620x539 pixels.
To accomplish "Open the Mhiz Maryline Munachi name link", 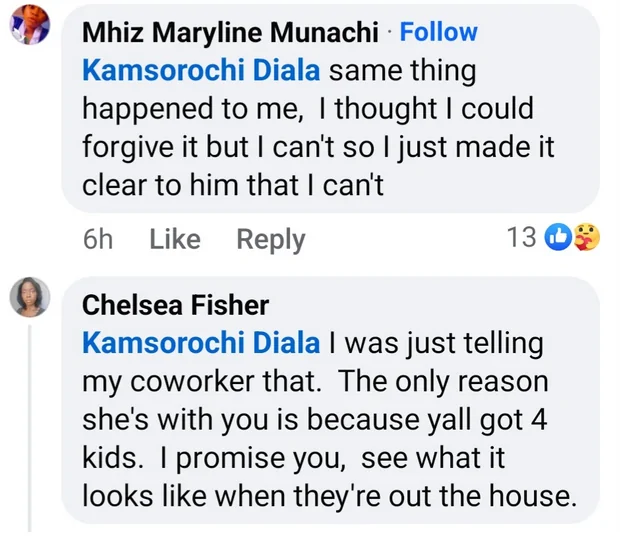I will click(x=232, y=31).
